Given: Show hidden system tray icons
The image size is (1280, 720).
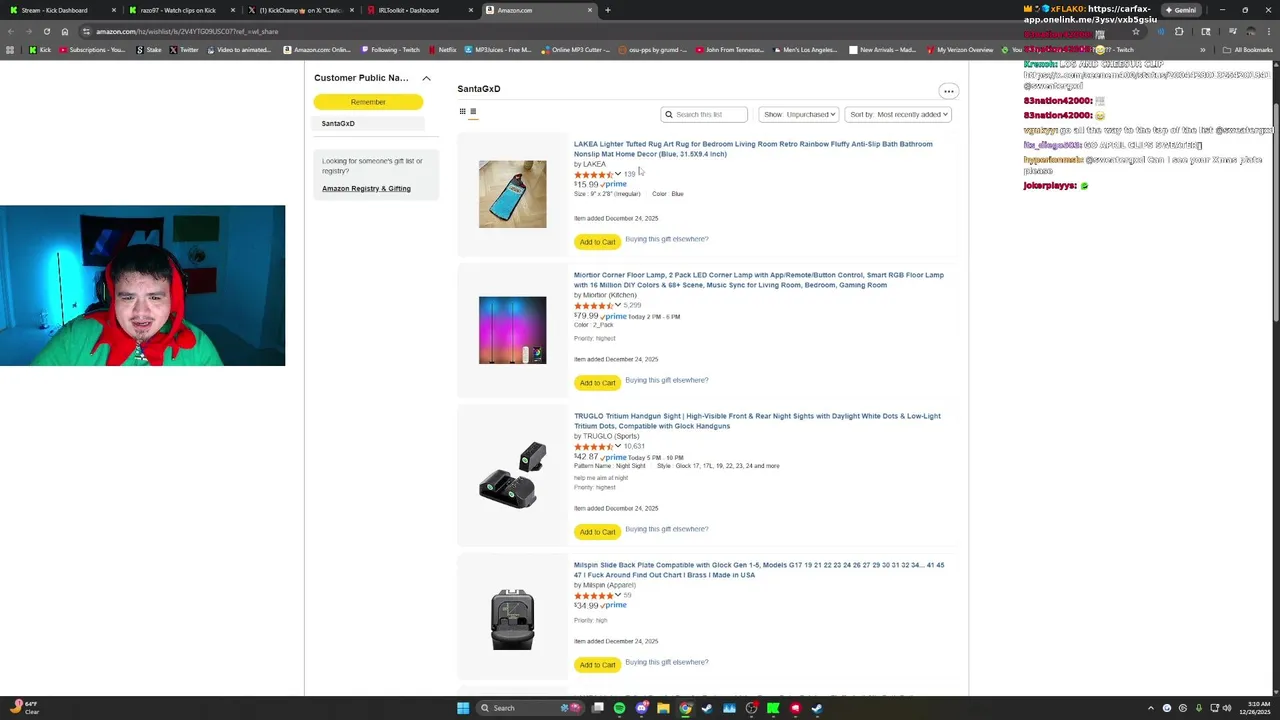Looking at the screenshot, I should pos(1150,708).
